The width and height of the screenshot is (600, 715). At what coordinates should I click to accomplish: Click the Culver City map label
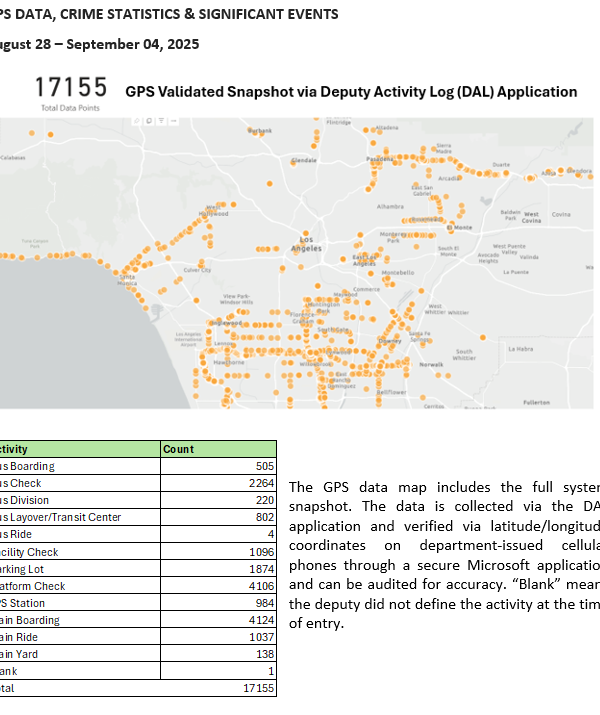coord(197,269)
